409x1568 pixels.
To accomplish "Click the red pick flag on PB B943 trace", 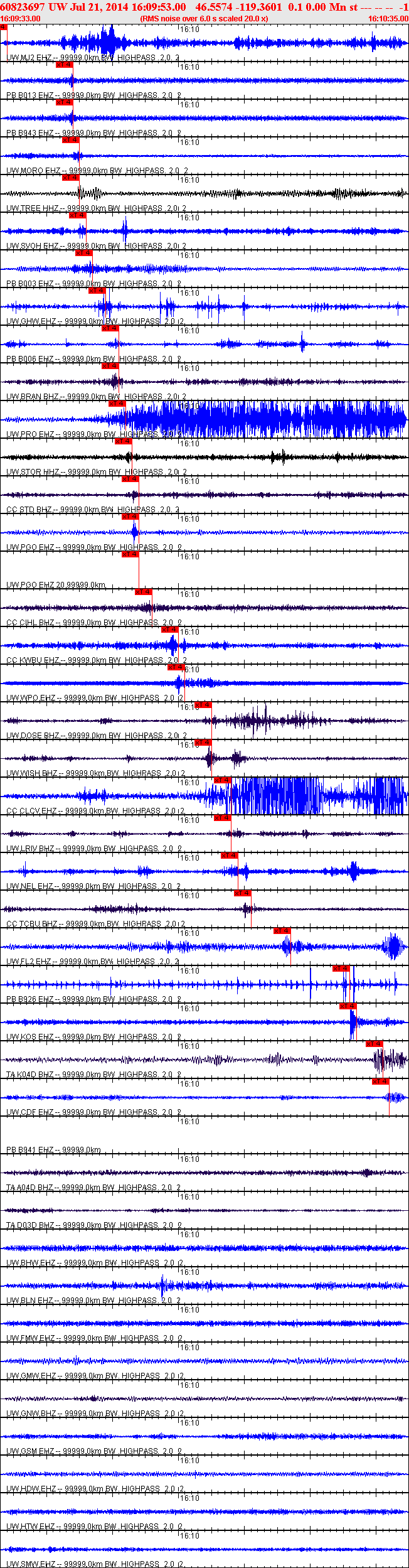I will click(x=65, y=102).
